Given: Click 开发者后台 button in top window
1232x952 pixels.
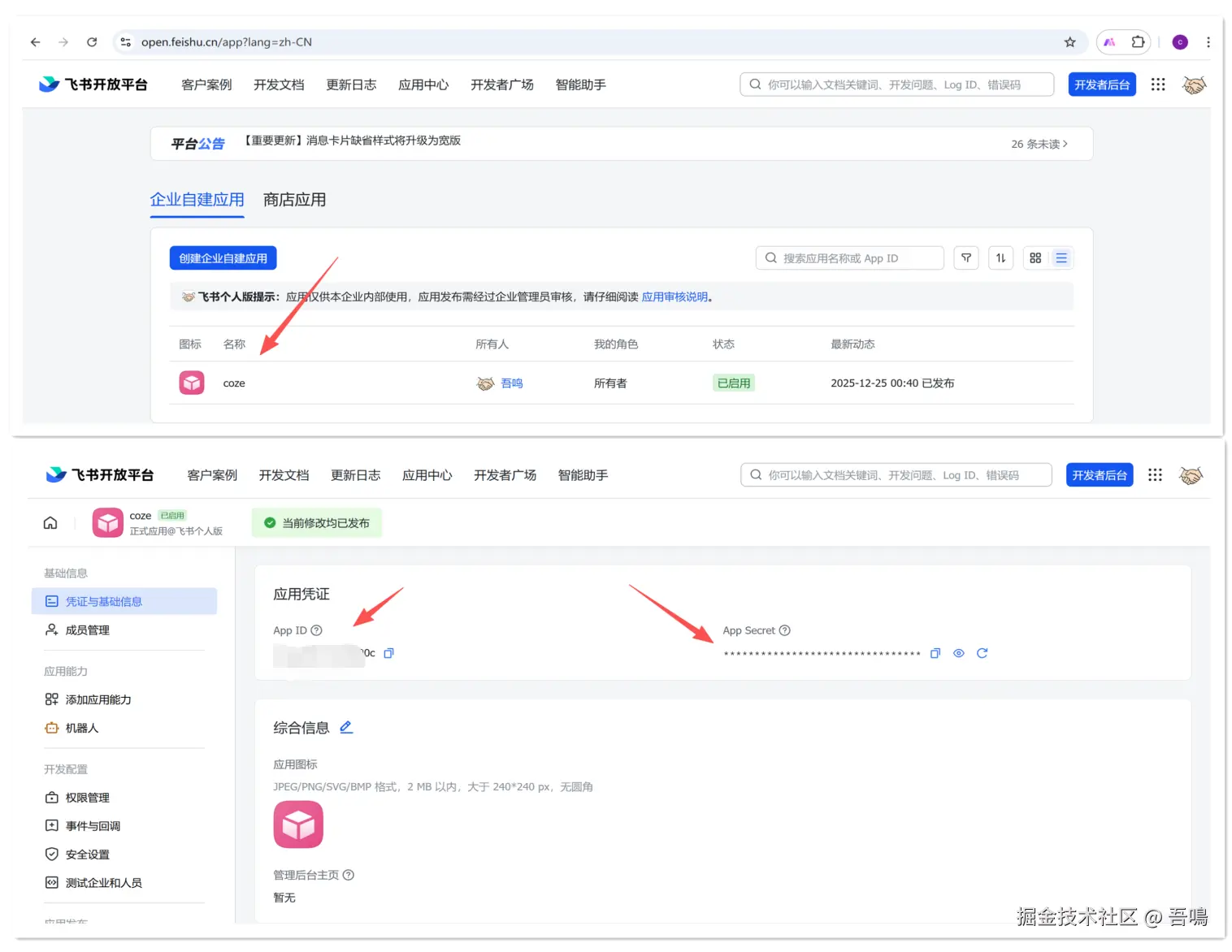Looking at the screenshot, I should point(1102,84).
